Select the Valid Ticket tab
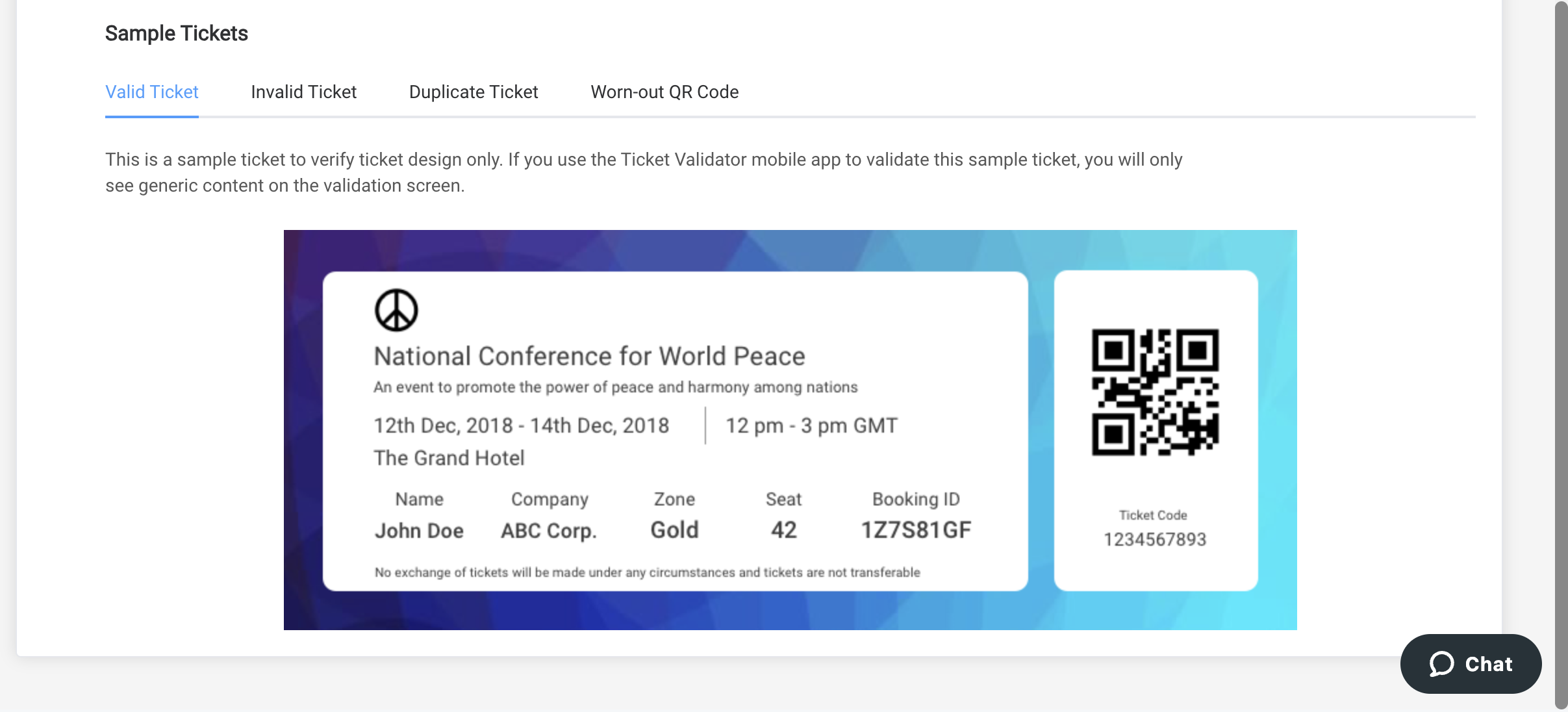The width and height of the screenshot is (1568, 712). 152,92
